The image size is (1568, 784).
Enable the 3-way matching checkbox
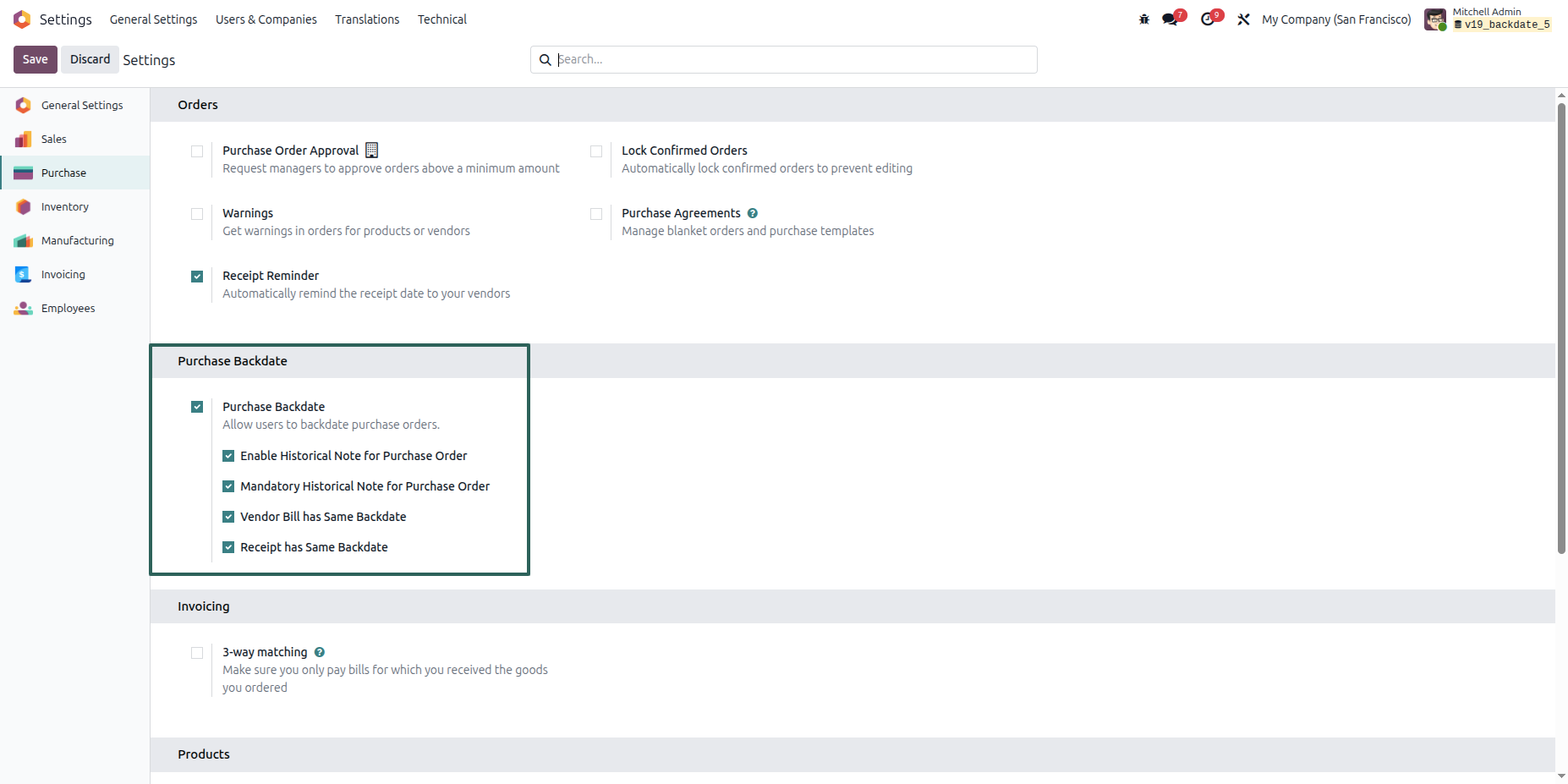[x=197, y=653]
